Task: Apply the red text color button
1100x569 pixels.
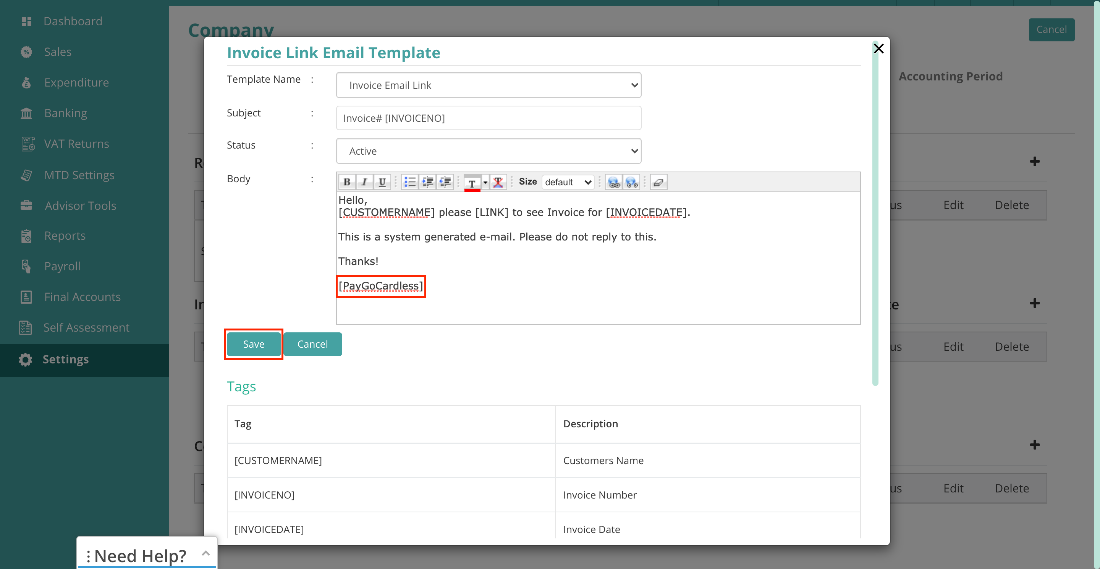Action: 472,182
